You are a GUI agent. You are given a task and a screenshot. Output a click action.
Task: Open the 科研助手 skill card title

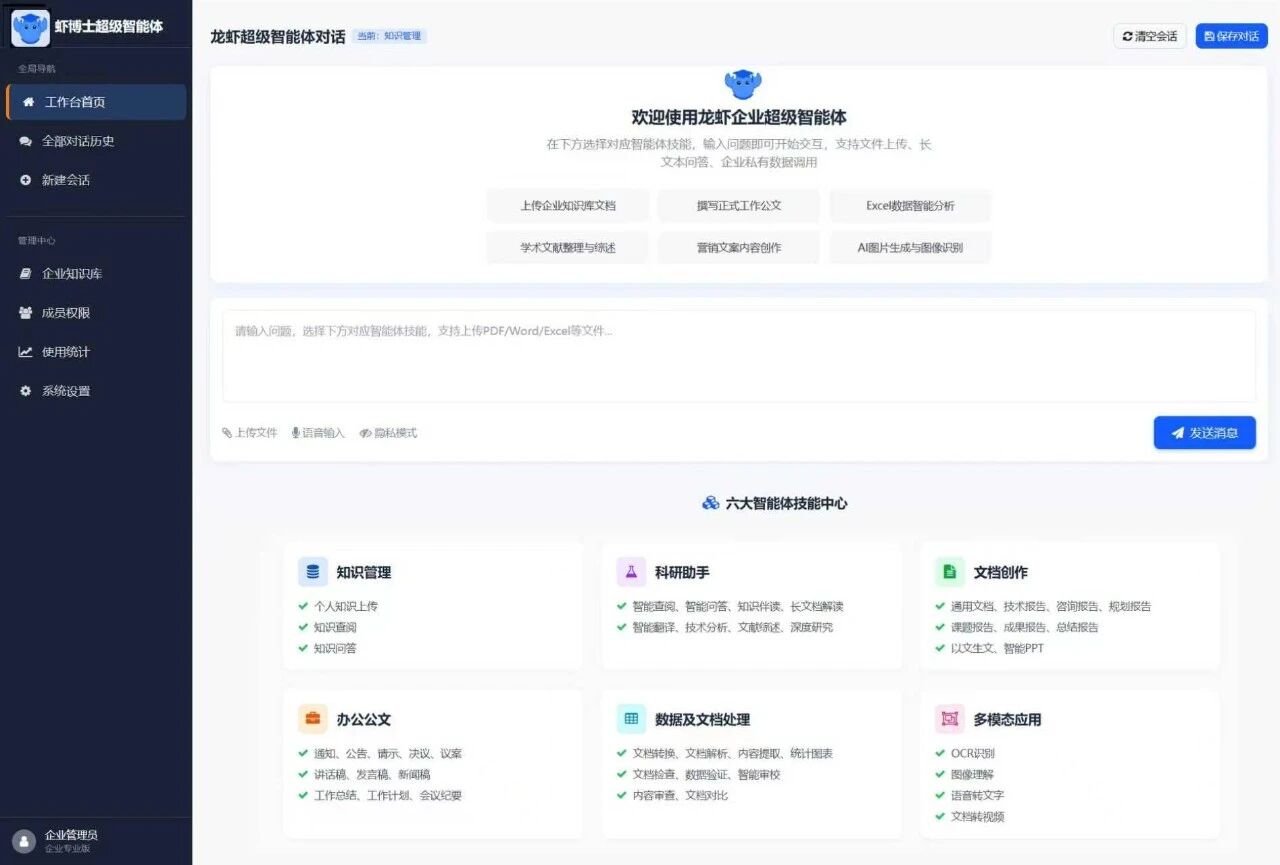click(682, 573)
